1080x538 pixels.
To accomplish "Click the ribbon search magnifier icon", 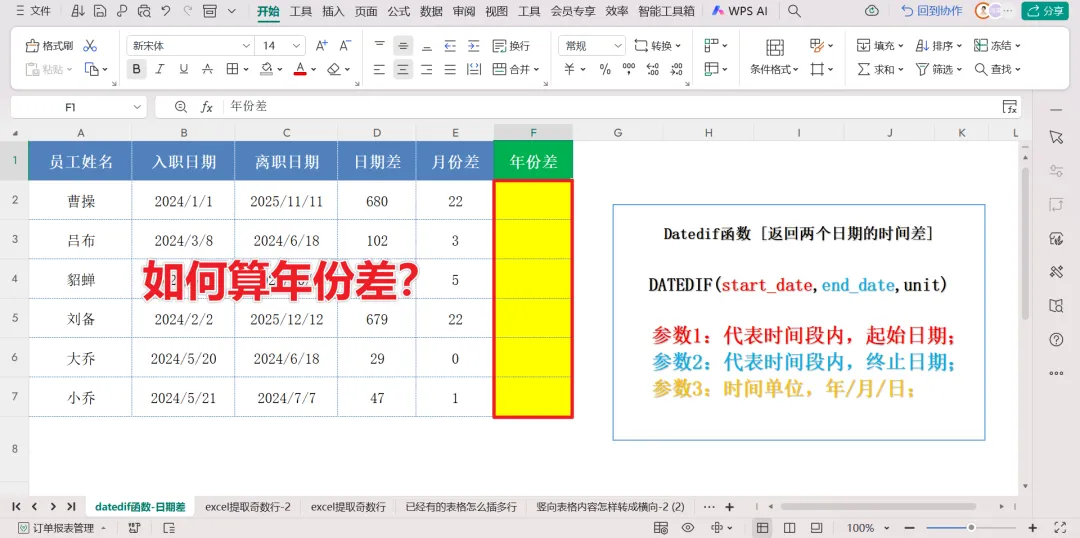I will pyautogui.click(x=794, y=11).
